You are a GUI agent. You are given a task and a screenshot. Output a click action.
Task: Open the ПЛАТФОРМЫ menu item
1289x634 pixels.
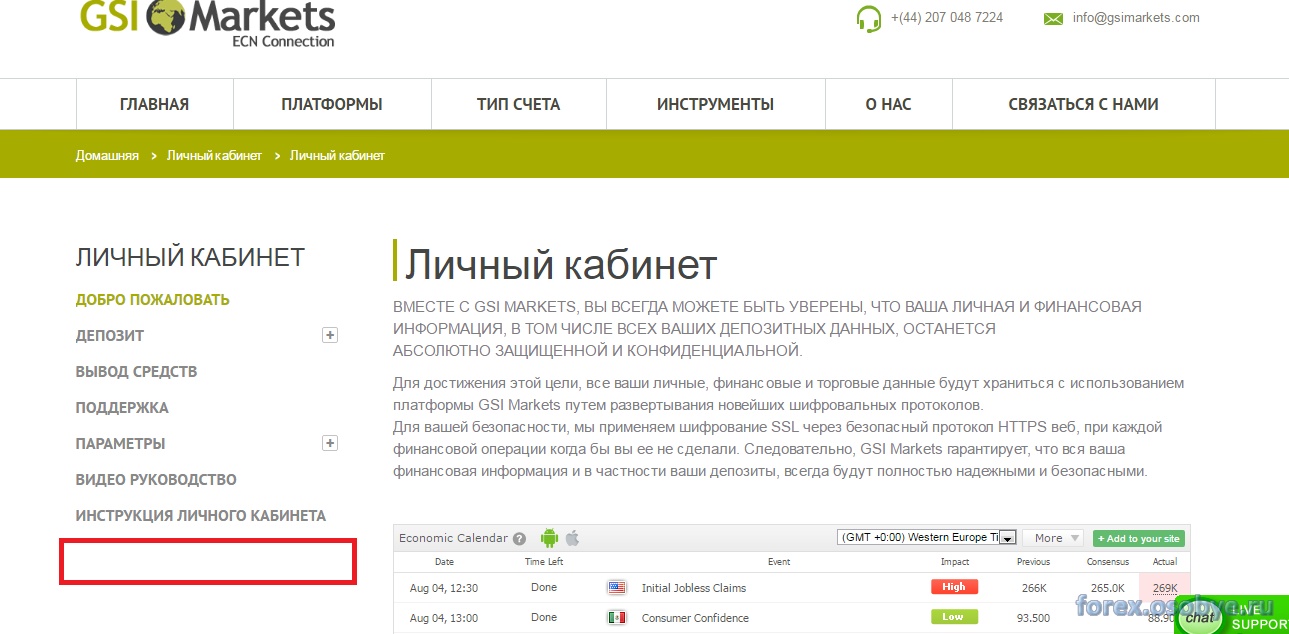pos(332,104)
